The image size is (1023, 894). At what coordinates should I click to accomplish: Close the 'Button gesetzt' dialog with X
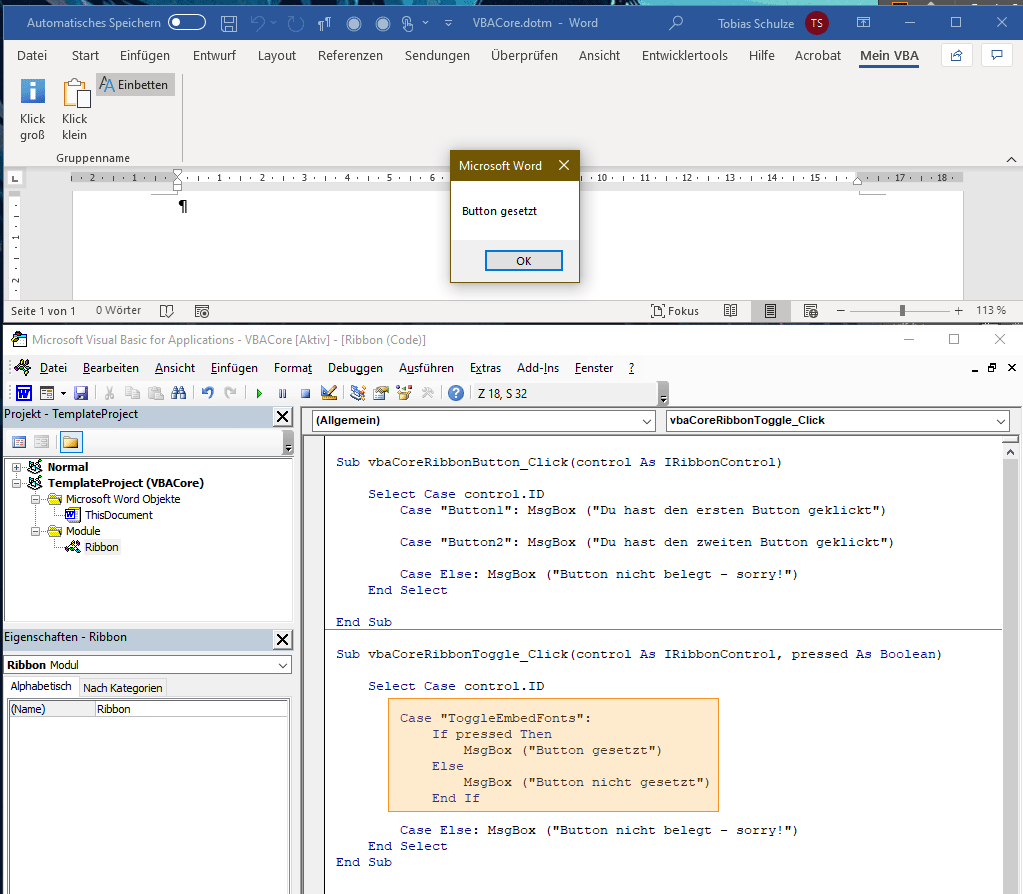564,166
